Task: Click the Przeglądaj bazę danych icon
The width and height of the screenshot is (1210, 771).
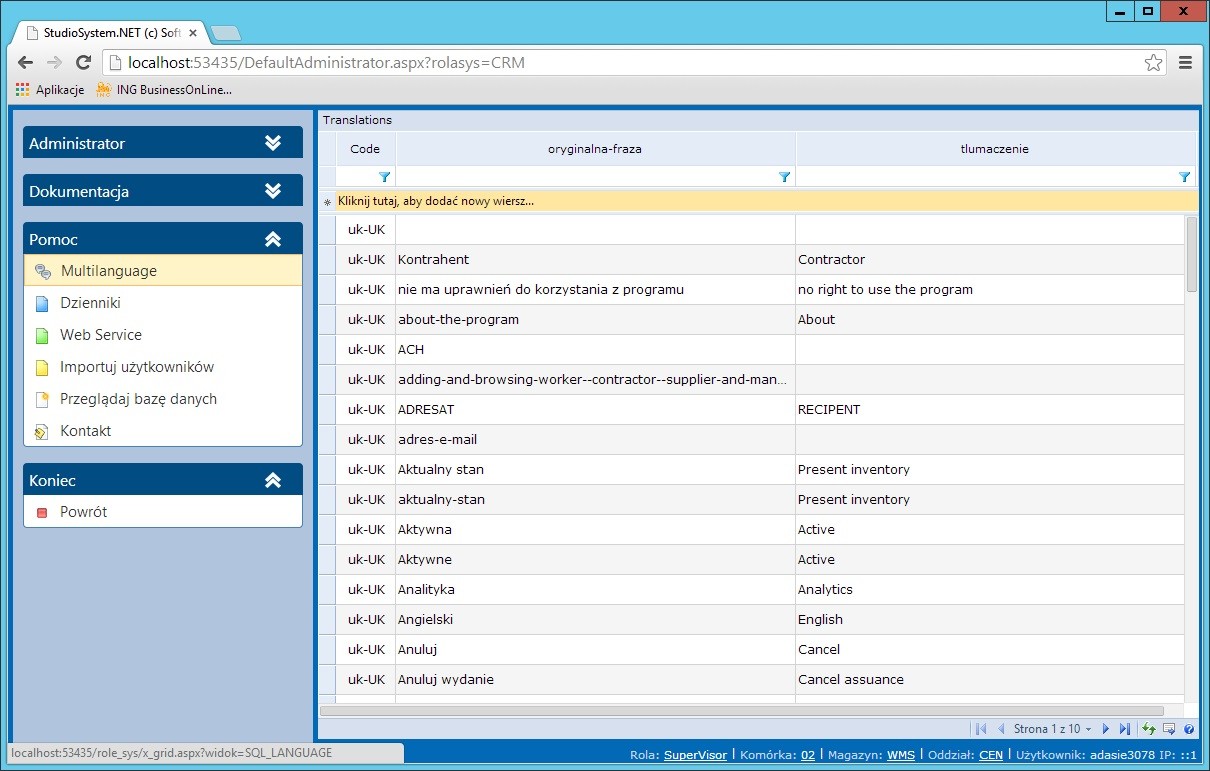Action: tap(42, 398)
